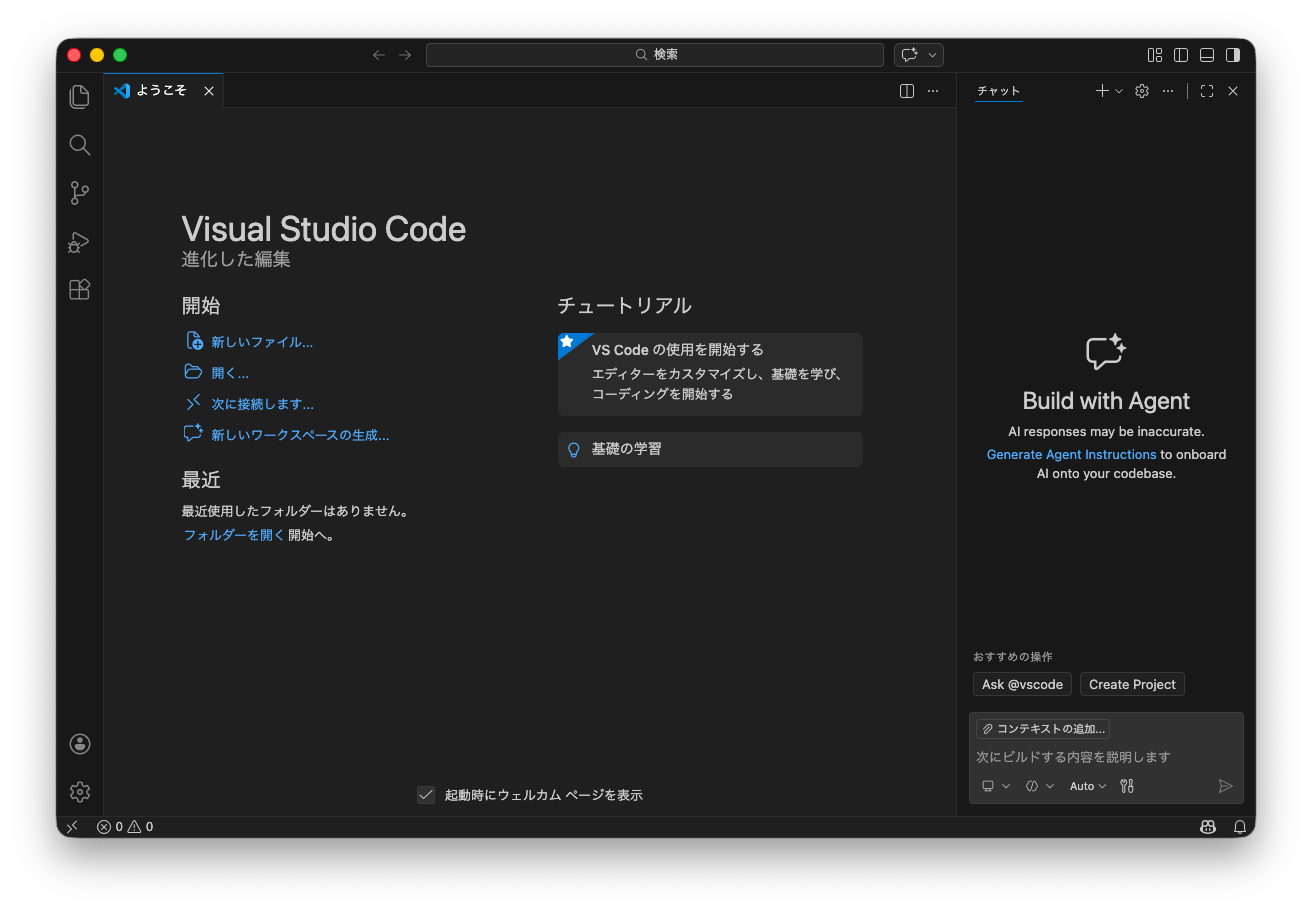Click the 新しいファイル... link
The width and height of the screenshot is (1312, 912).
262,342
